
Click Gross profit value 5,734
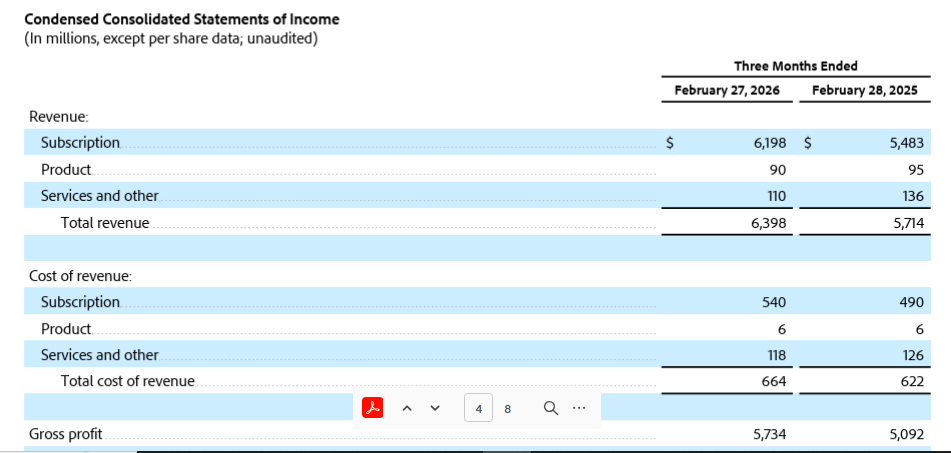pos(770,434)
